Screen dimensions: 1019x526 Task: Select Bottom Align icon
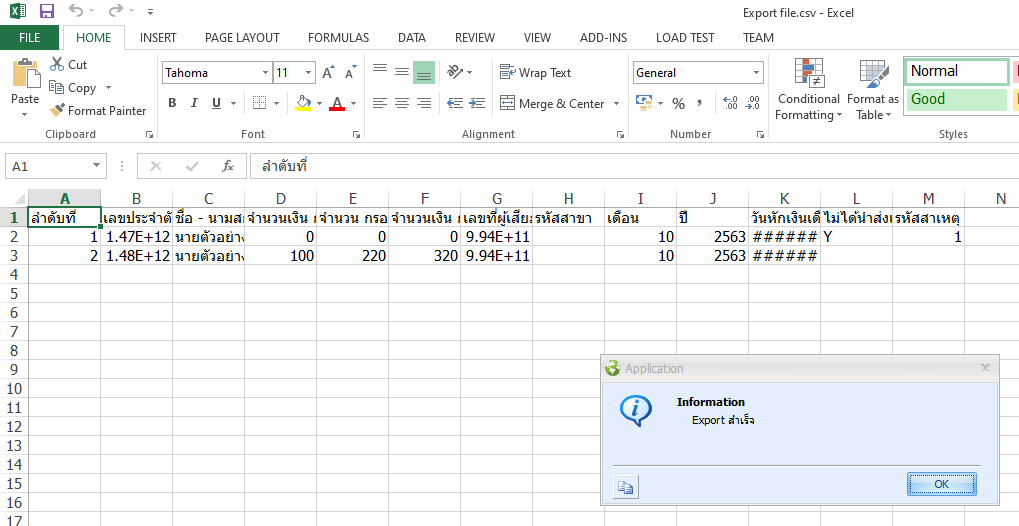(424, 73)
